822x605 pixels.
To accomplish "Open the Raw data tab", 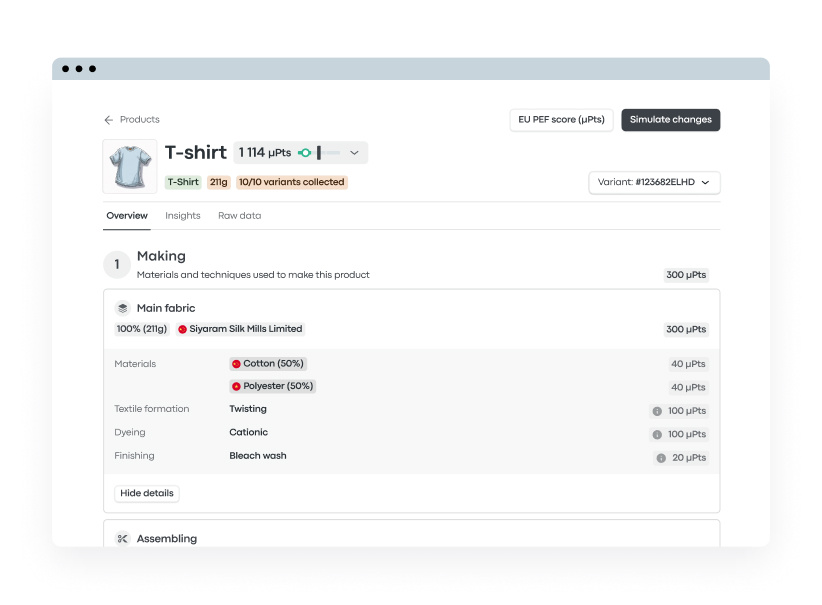I will pos(240,216).
